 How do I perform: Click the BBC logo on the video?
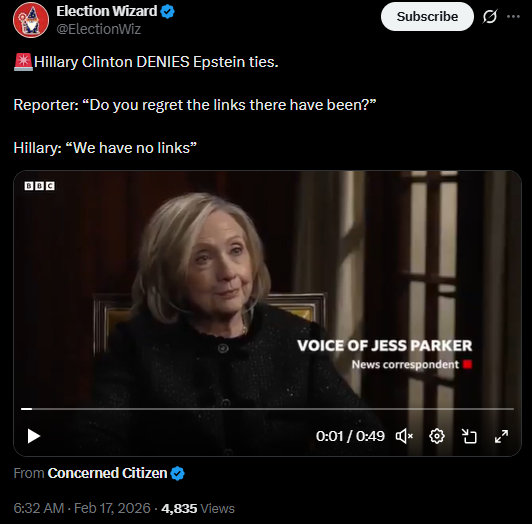39,186
